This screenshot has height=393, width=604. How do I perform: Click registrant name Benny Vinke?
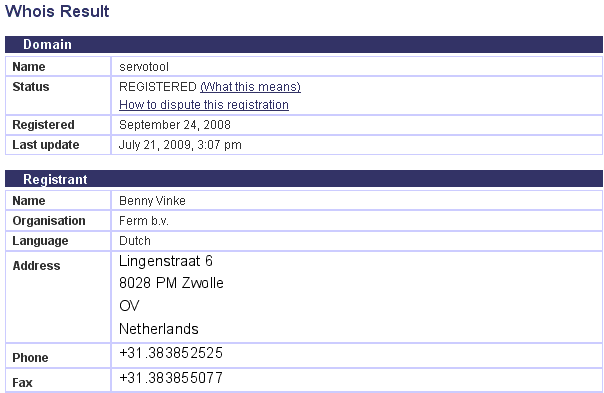(152, 201)
